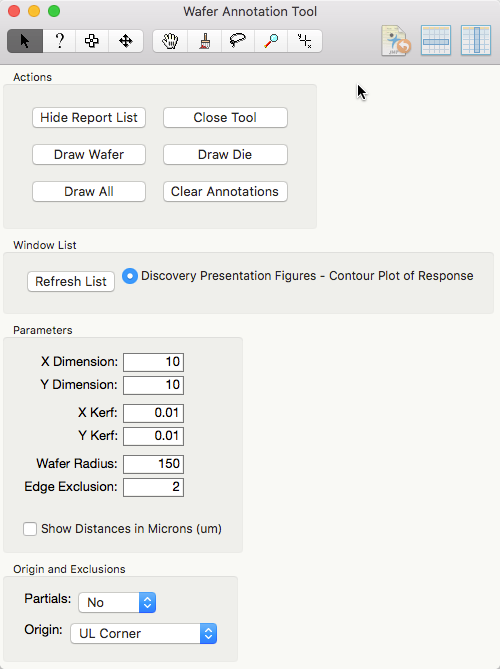Screen dimensions: 500x669
Task: Select the lasso tool
Action: 238,41
